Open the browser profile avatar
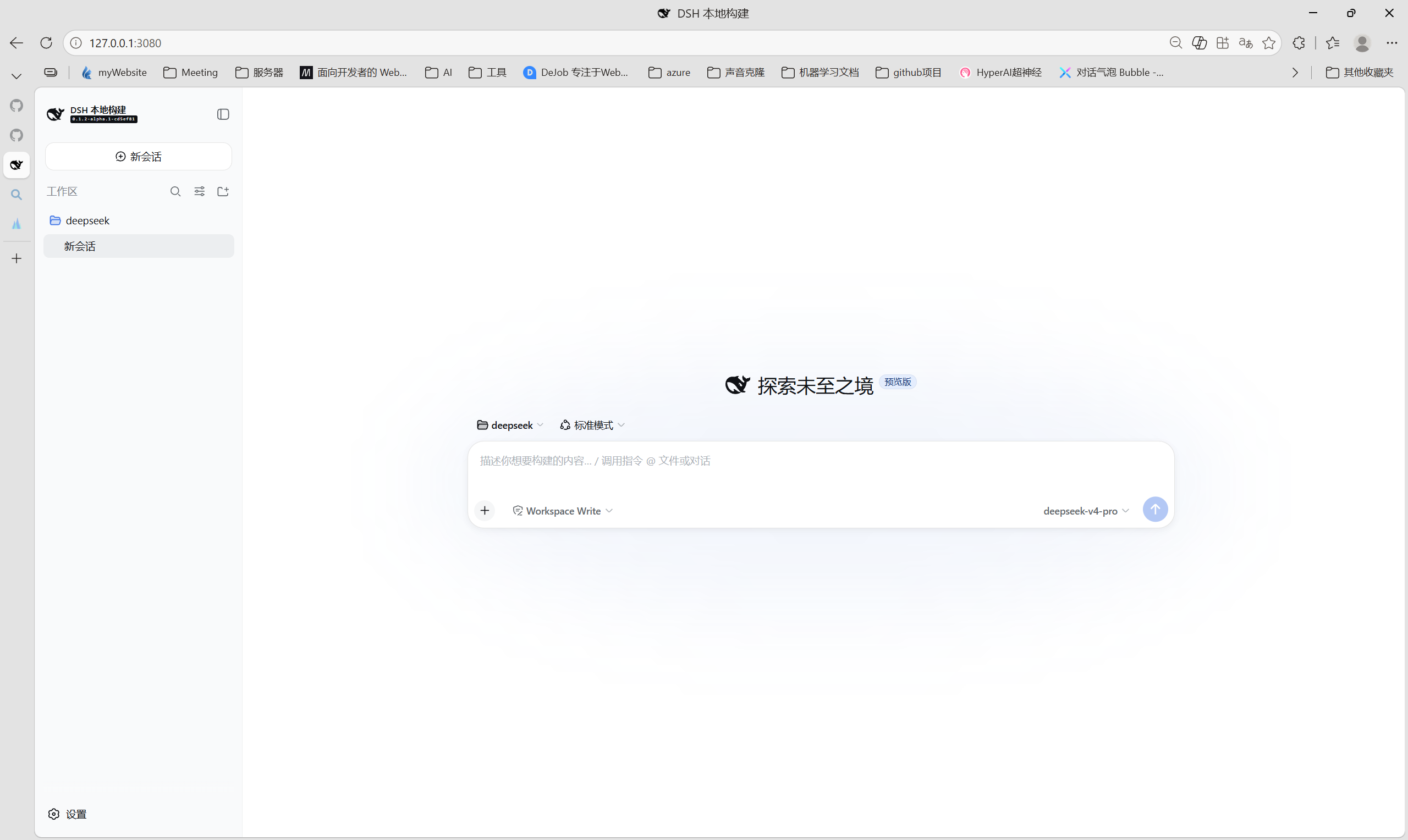This screenshot has width=1408, height=840. pos(1362,43)
